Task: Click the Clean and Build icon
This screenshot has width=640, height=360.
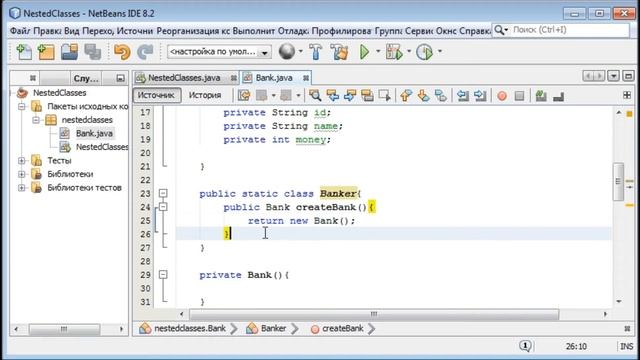Action: (339, 52)
